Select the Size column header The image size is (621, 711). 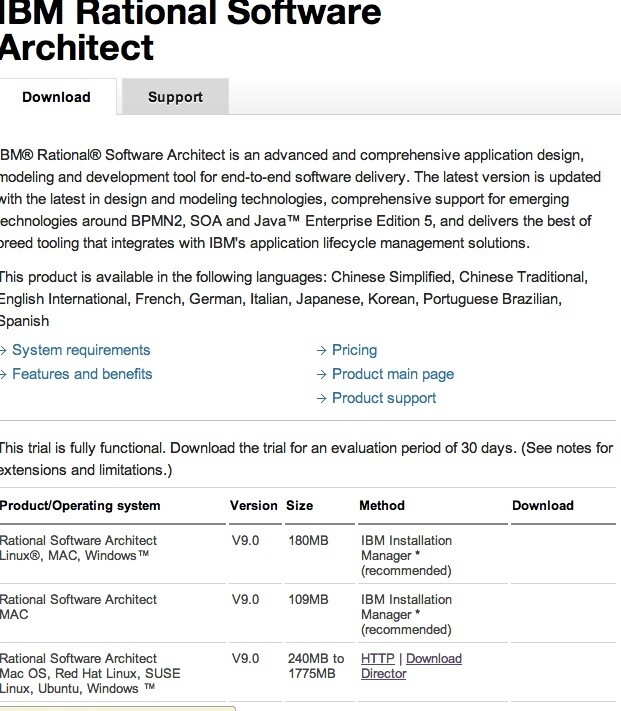300,506
